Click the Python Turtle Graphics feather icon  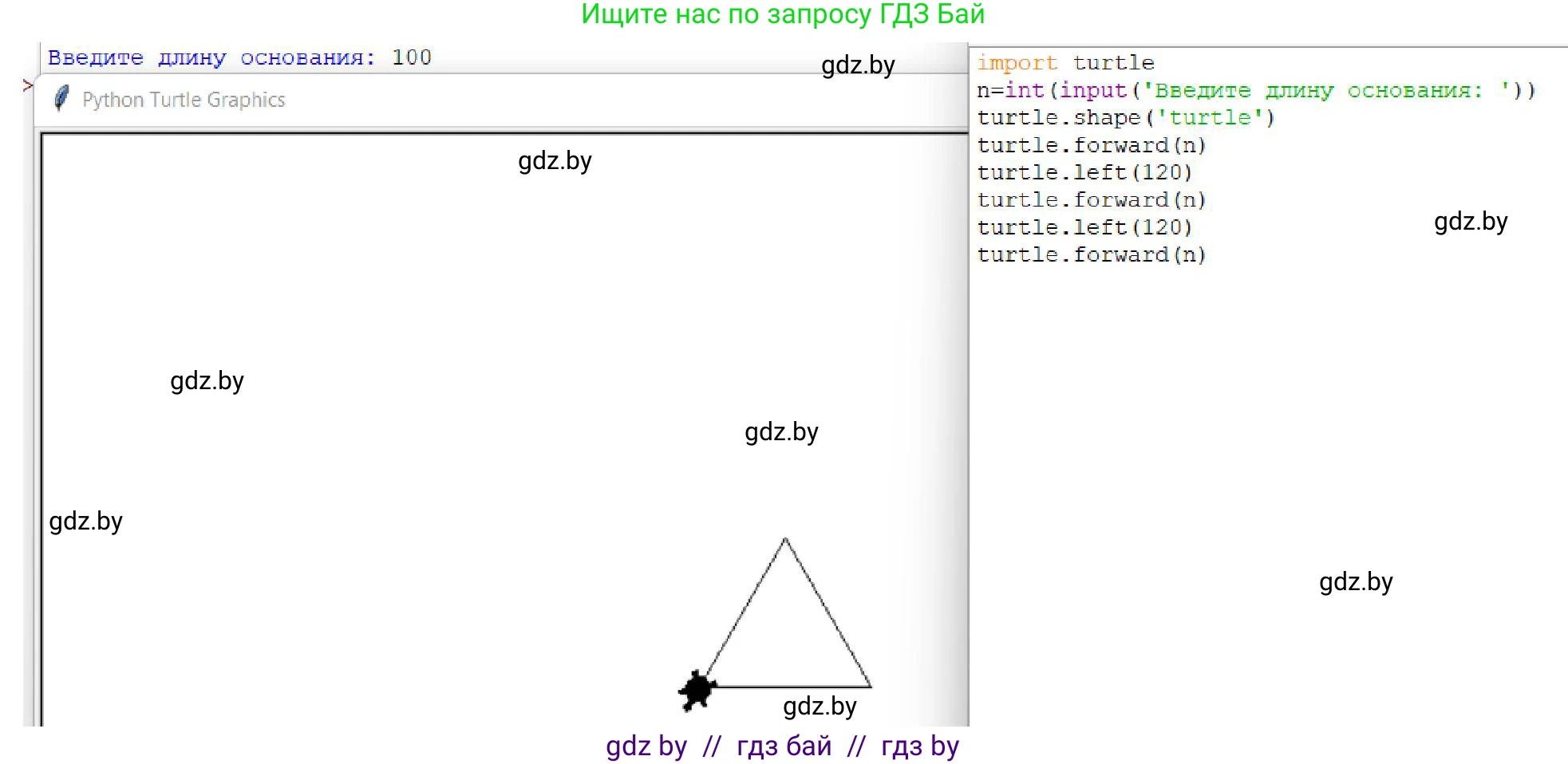61,99
